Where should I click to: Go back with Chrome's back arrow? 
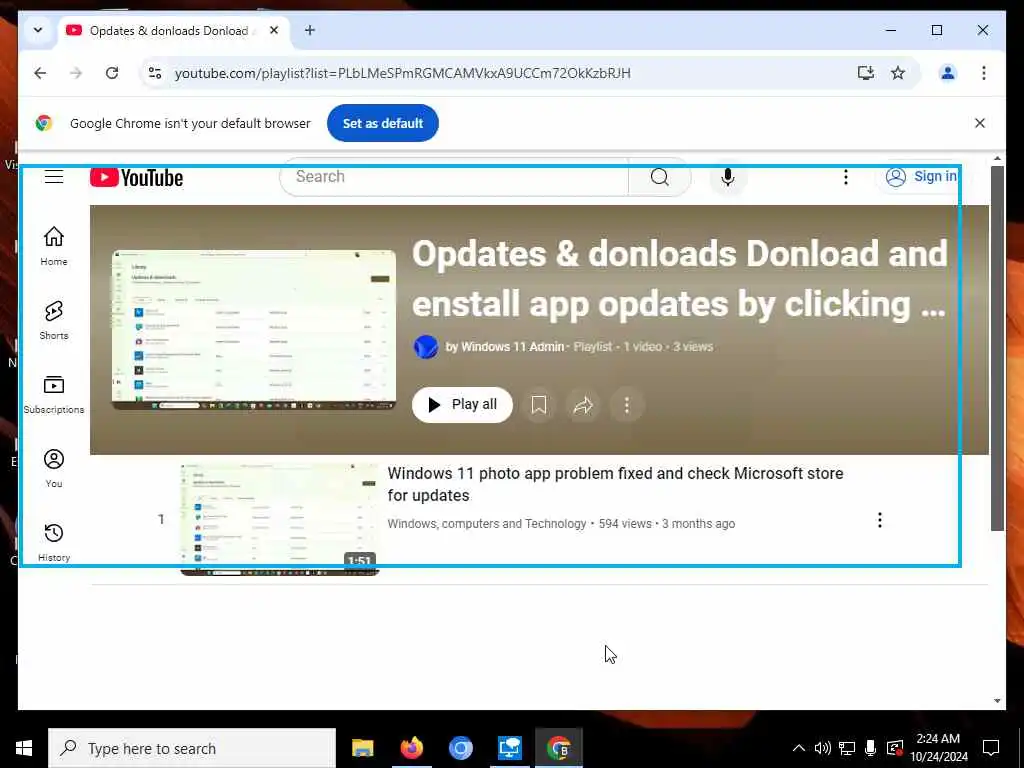point(40,73)
